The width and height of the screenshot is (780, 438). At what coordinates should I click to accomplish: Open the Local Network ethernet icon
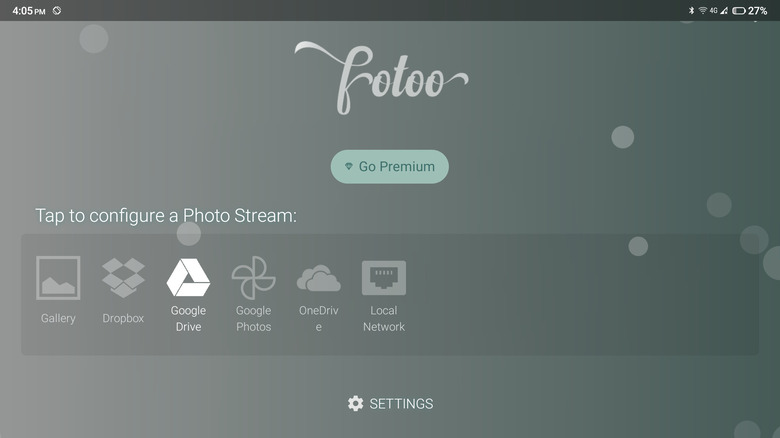(384, 278)
